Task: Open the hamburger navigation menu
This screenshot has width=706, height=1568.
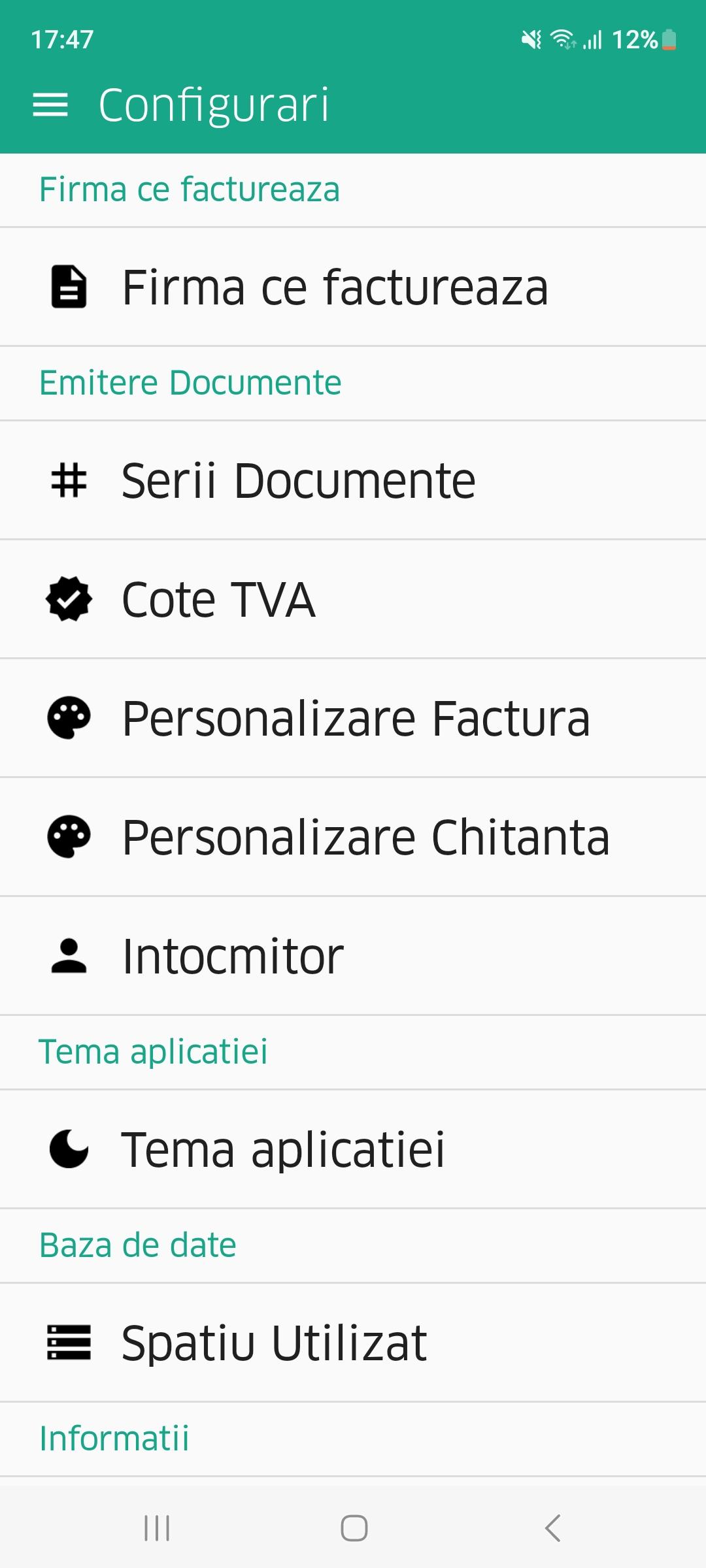Action: click(50, 105)
